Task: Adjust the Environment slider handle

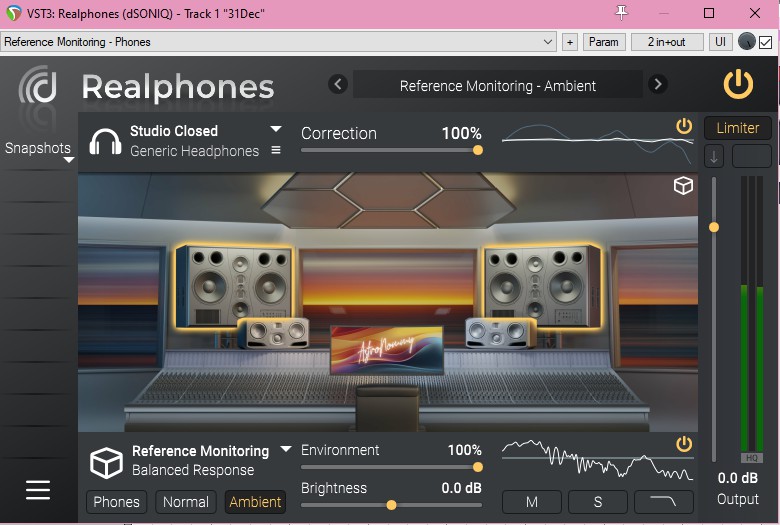Action: (x=478, y=467)
